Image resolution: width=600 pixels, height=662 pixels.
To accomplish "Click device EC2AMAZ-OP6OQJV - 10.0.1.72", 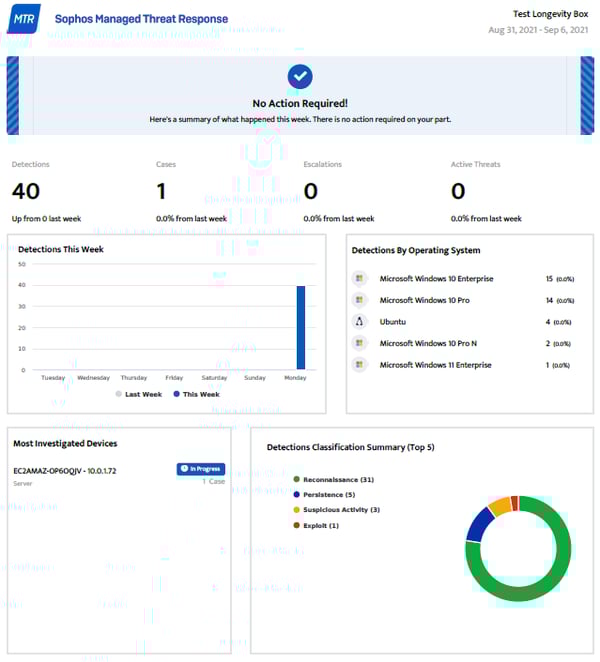I will [65, 471].
